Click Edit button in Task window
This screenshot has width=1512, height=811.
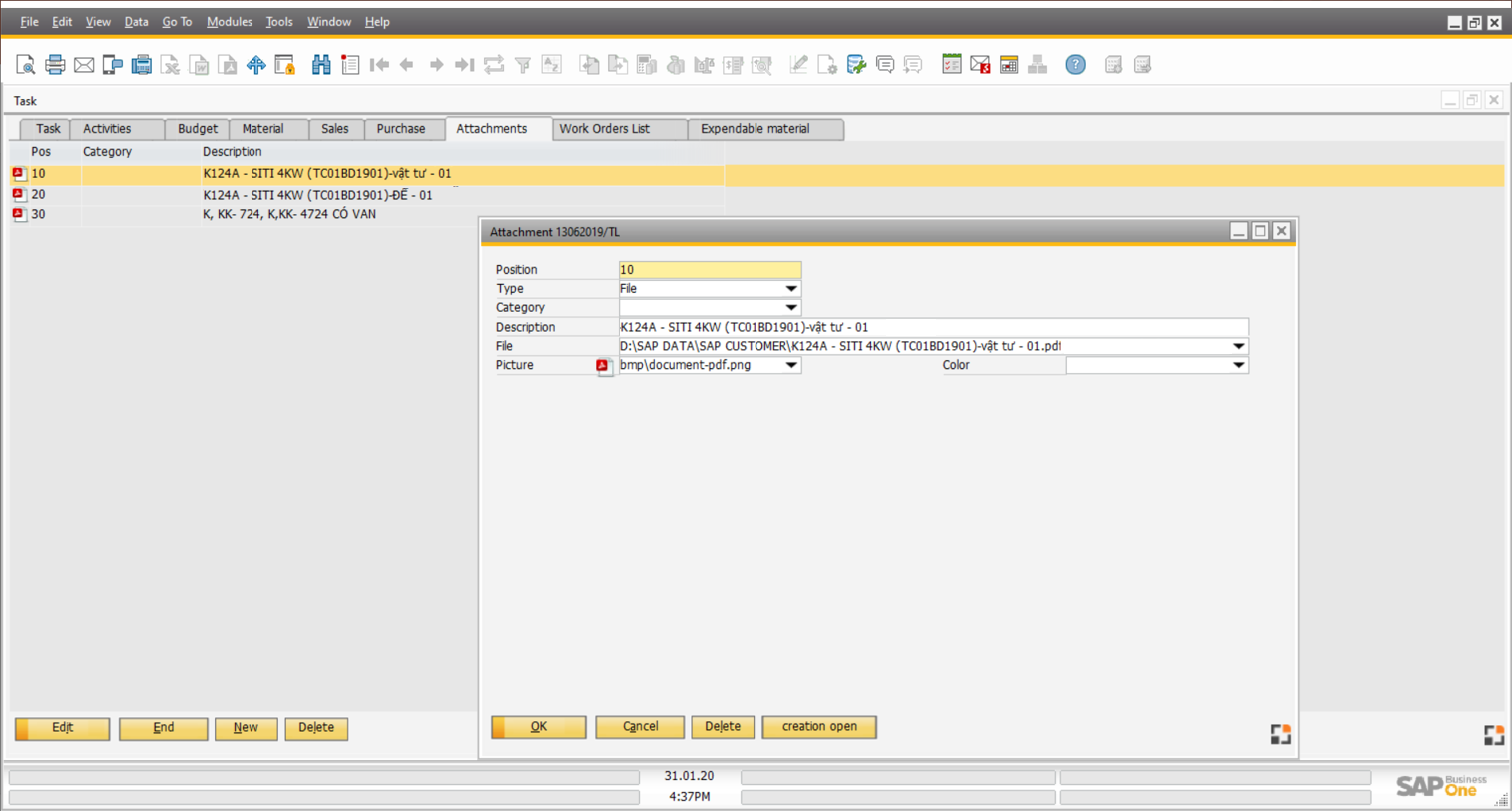point(62,728)
